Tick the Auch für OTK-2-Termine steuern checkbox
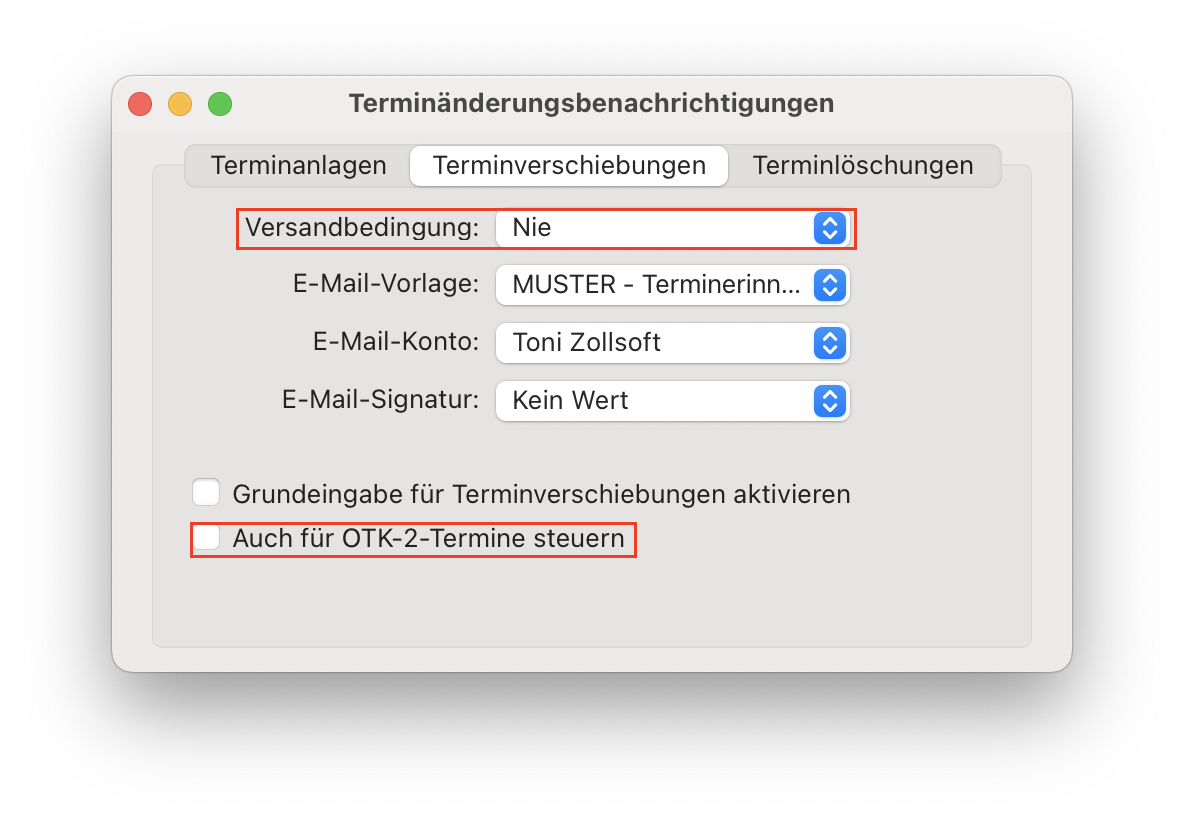The height and width of the screenshot is (820, 1184). (205, 538)
